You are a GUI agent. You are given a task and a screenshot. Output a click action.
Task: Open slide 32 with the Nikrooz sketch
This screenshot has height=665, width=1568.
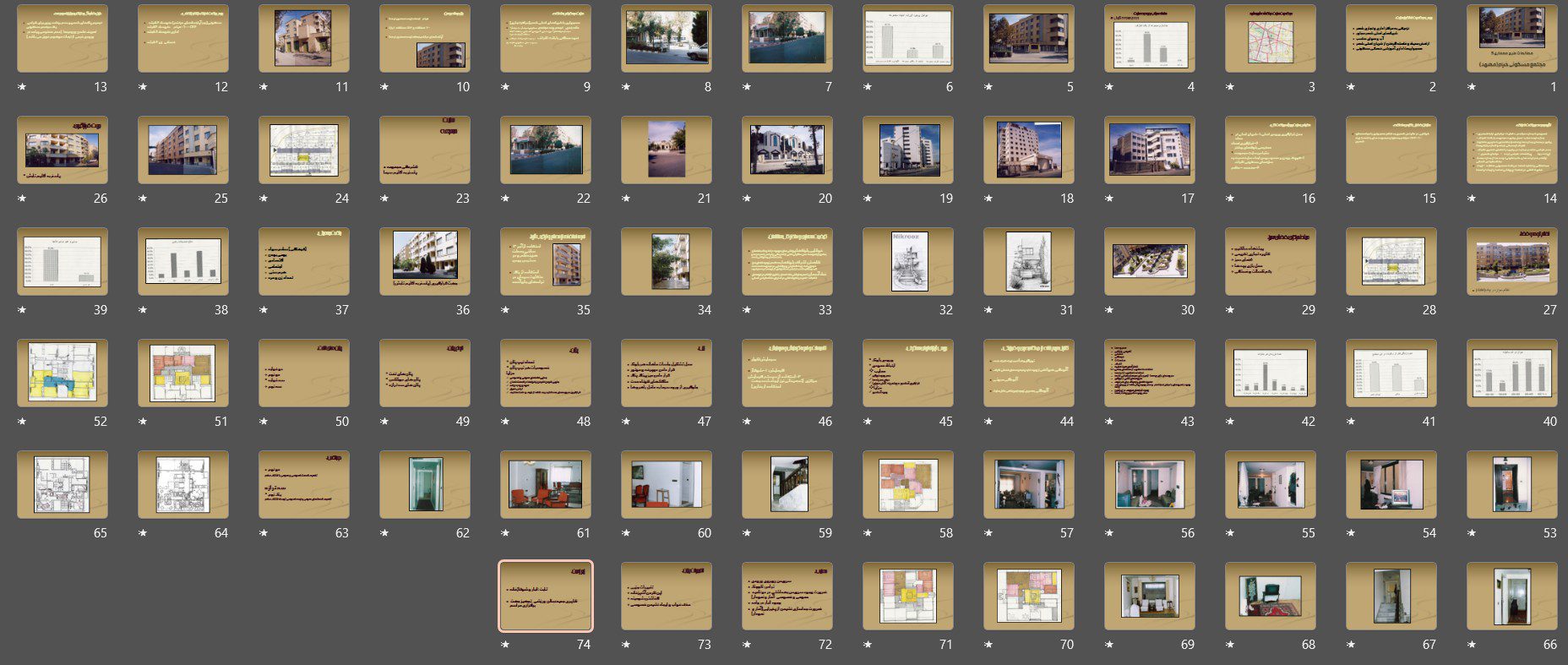tap(907, 261)
